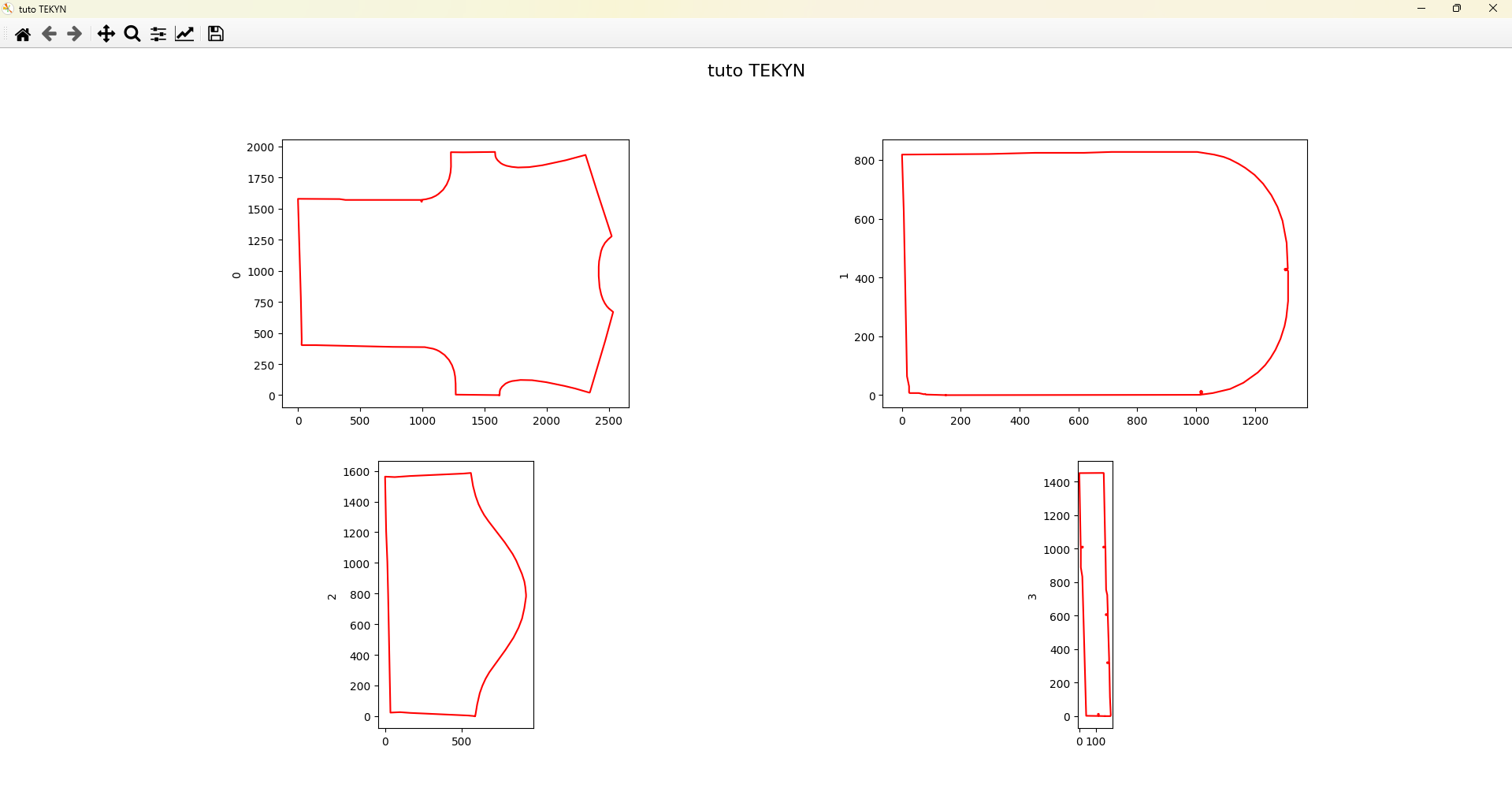Image resolution: width=1512 pixels, height=810 pixels.
Task: Save the figure with floppy icon
Action: 215,34
